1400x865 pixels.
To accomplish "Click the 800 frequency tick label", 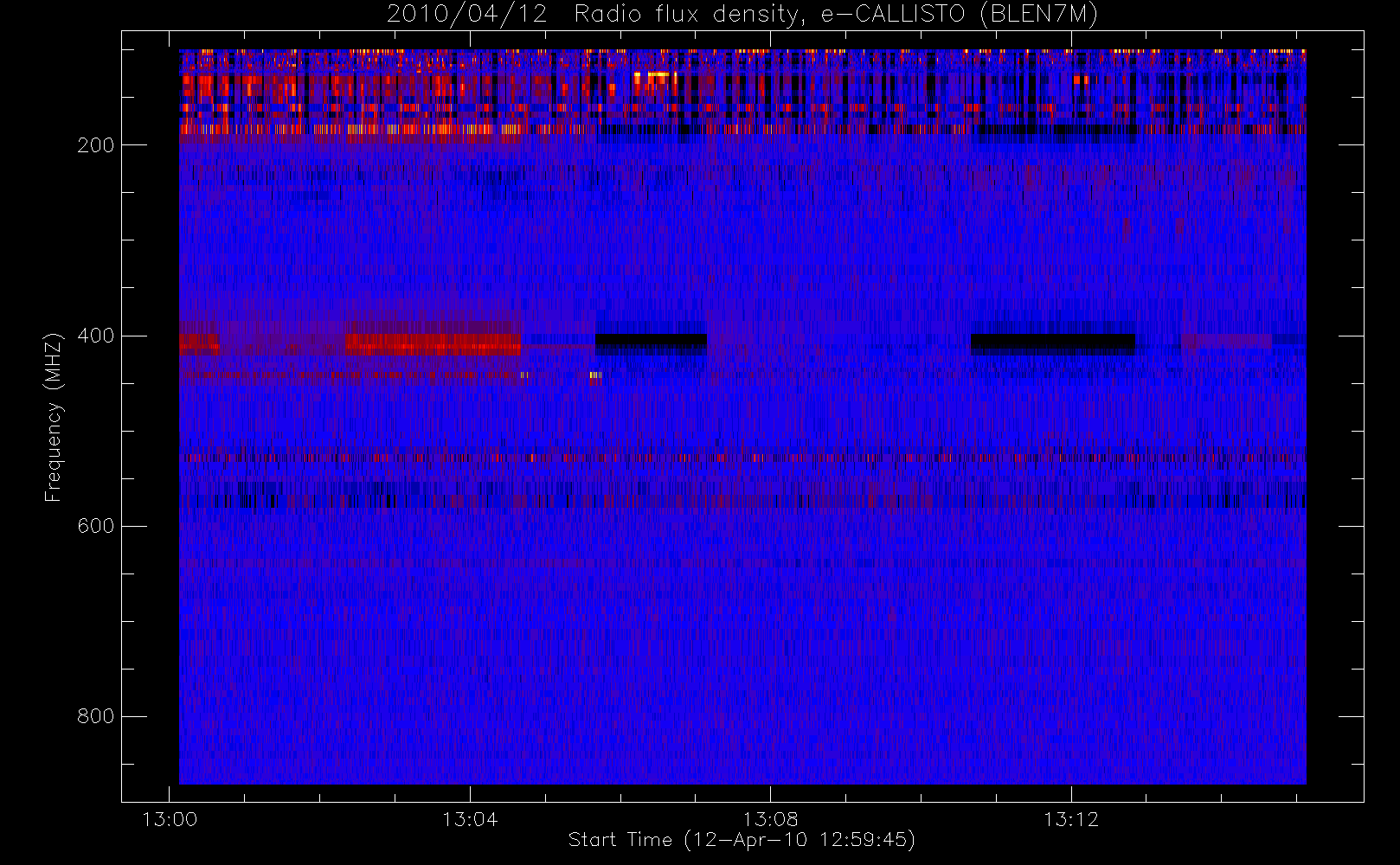I will point(95,716).
